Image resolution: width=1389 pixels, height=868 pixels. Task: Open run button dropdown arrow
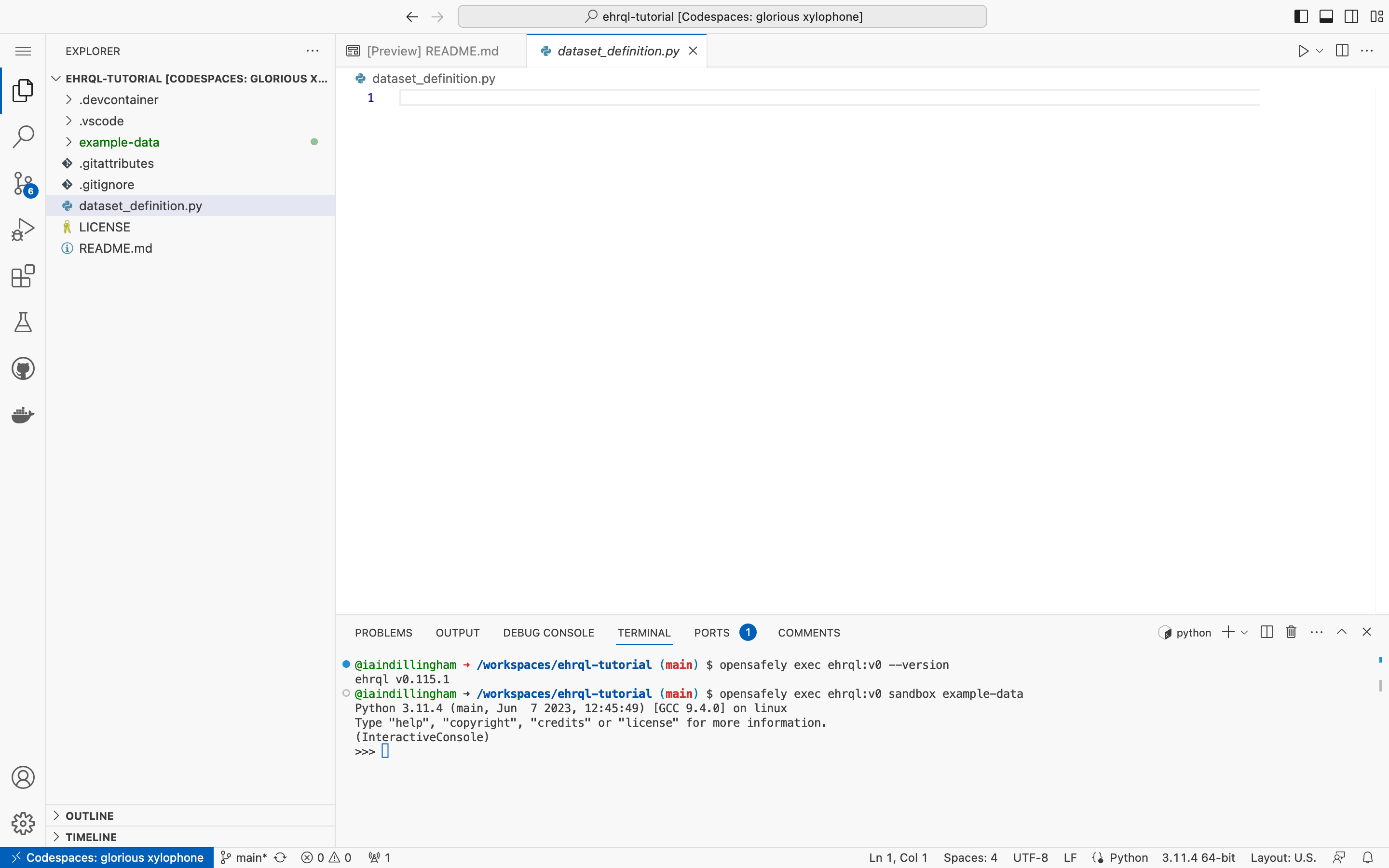point(1320,51)
